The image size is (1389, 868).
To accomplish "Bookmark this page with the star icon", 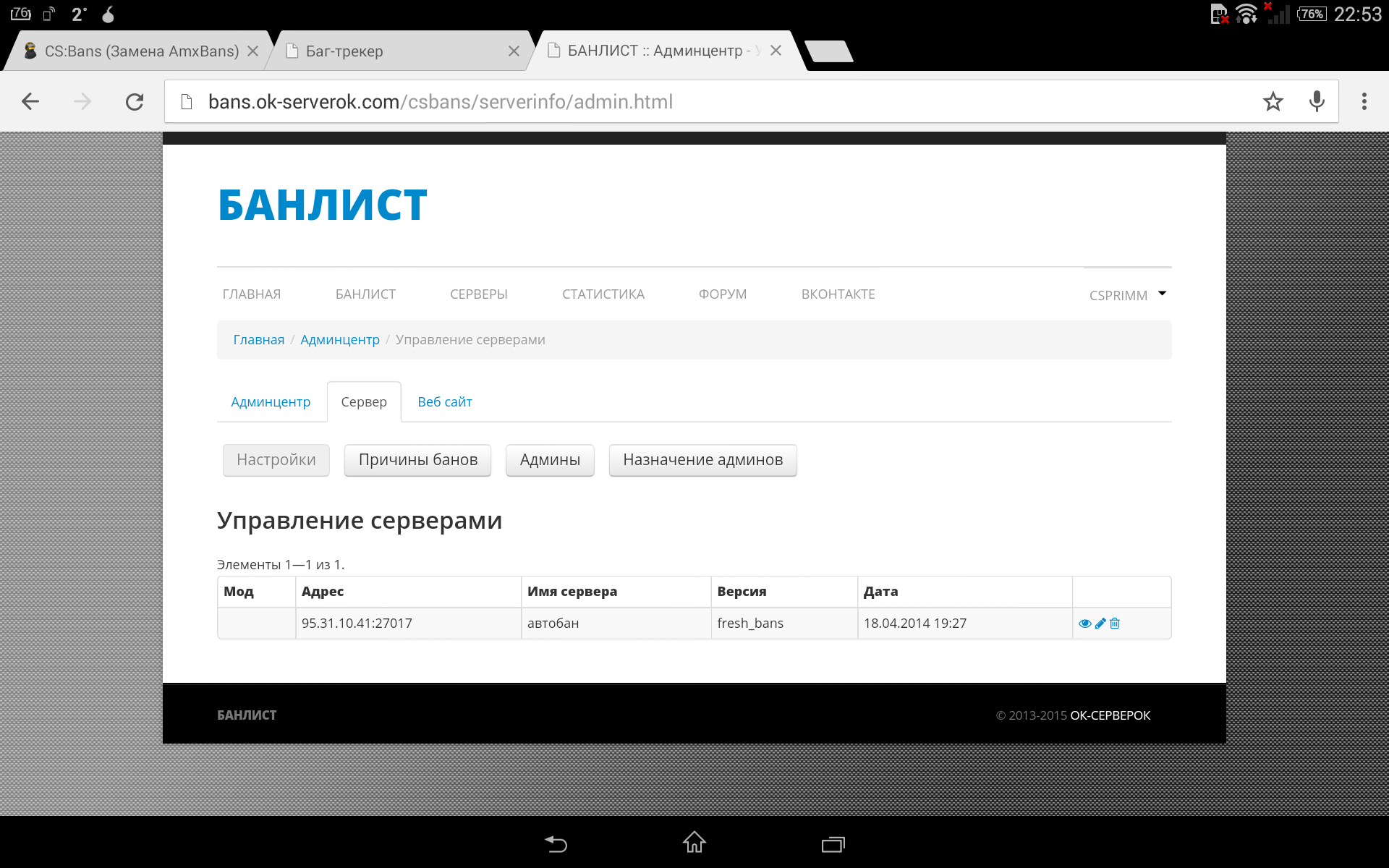I will [1273, 101].
